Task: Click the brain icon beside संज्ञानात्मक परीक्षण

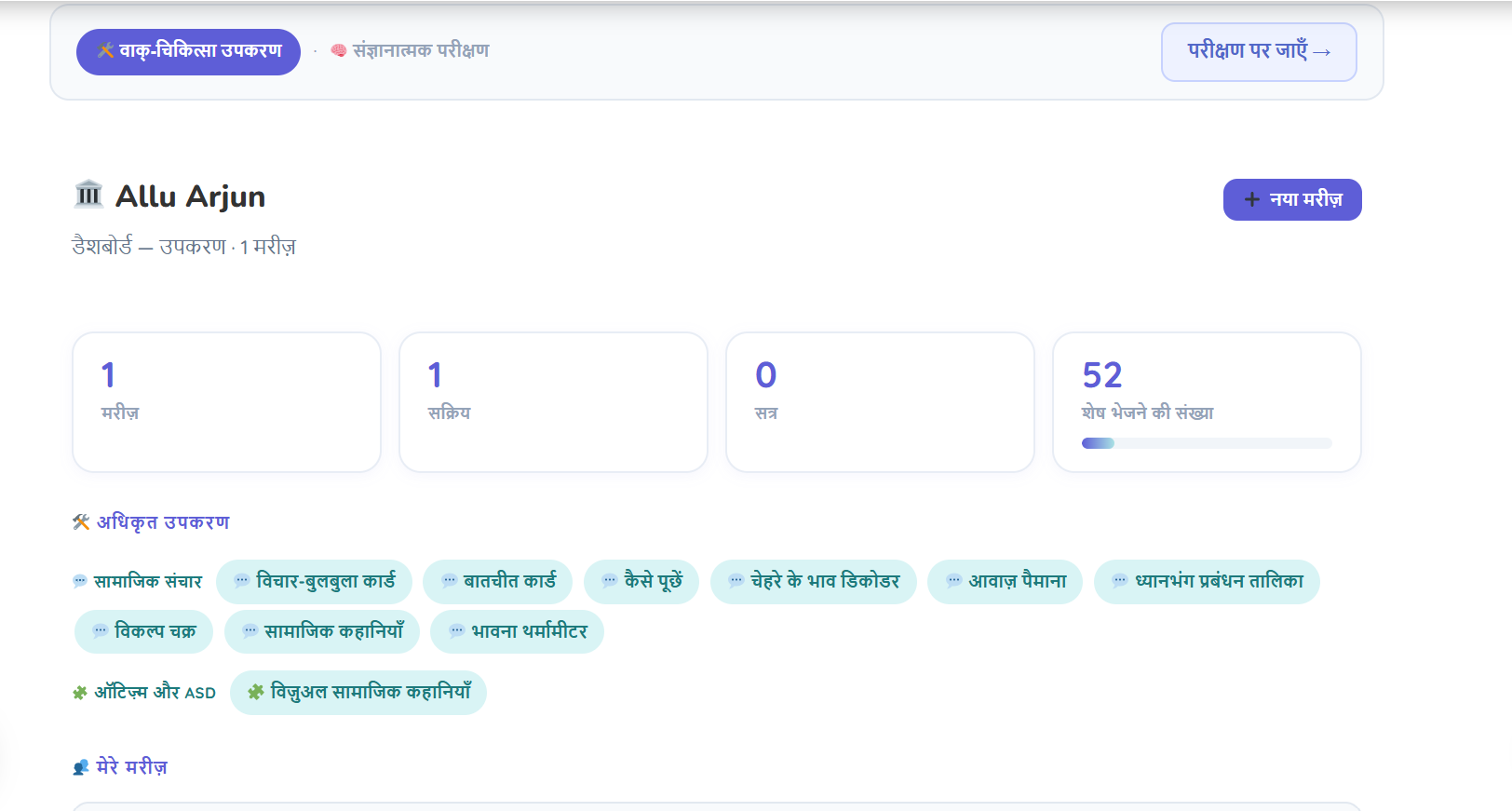Action: pyautogui.click(x=339, y=51)
